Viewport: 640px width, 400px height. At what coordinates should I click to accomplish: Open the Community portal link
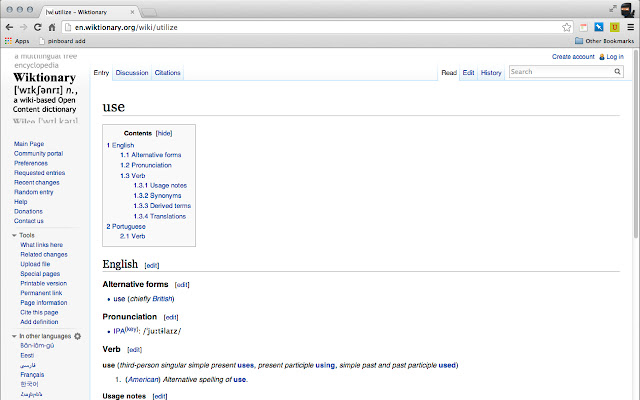38,153
